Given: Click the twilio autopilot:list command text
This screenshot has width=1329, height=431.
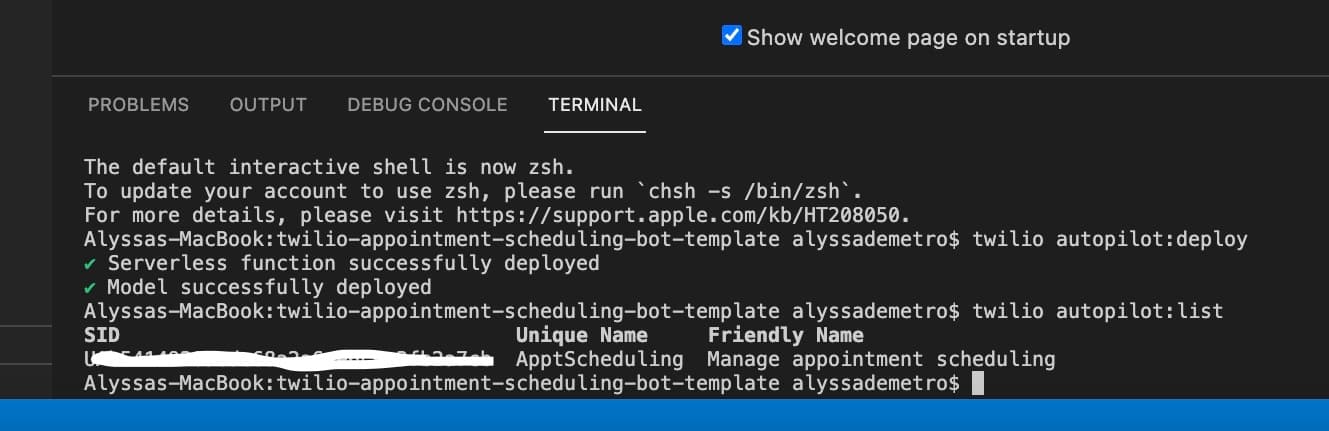Looking at the screenshot, I should tap(1098, 311).
